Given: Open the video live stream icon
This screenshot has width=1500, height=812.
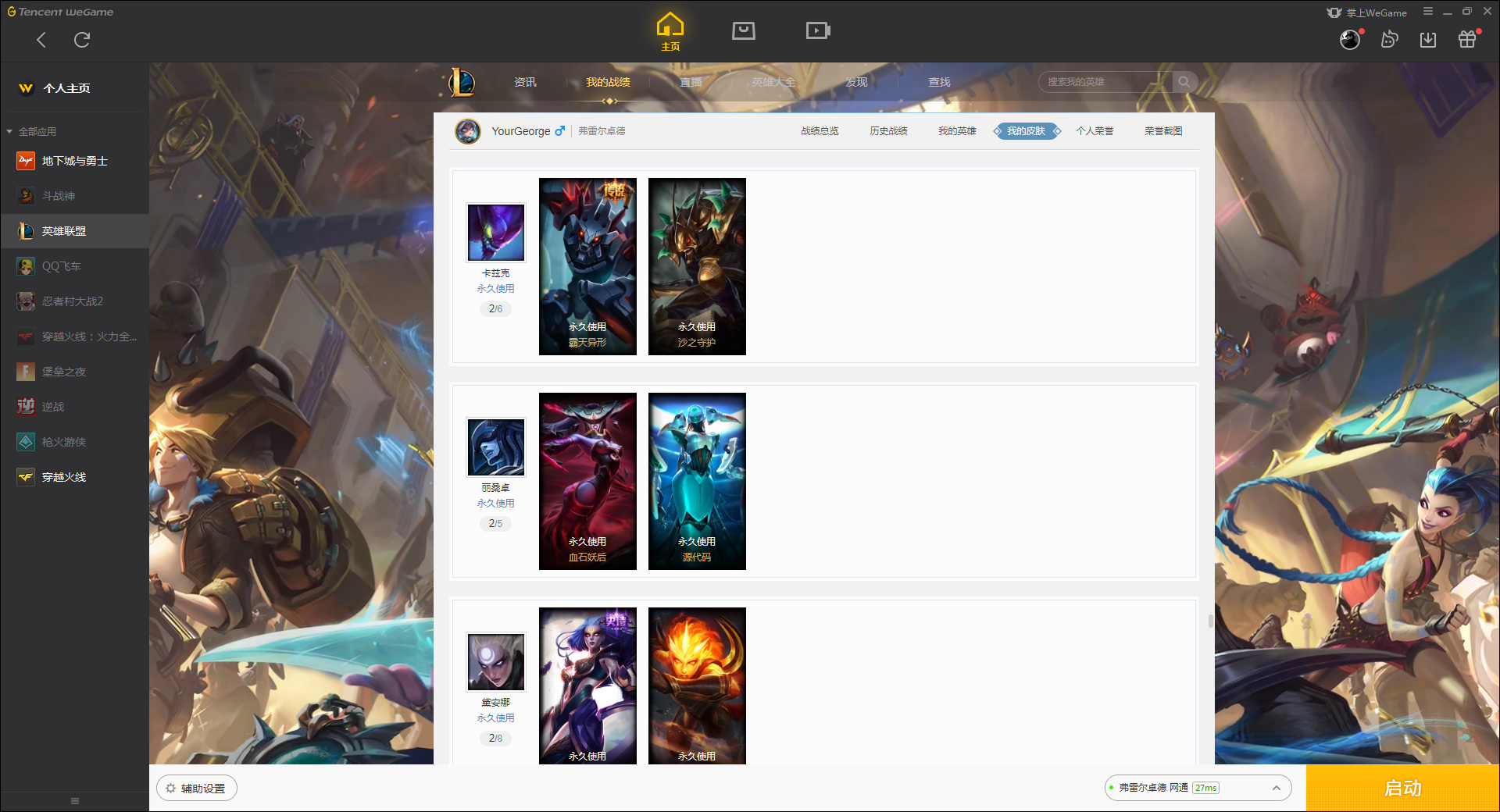Looking at the screenshot, I should (818, 30).
